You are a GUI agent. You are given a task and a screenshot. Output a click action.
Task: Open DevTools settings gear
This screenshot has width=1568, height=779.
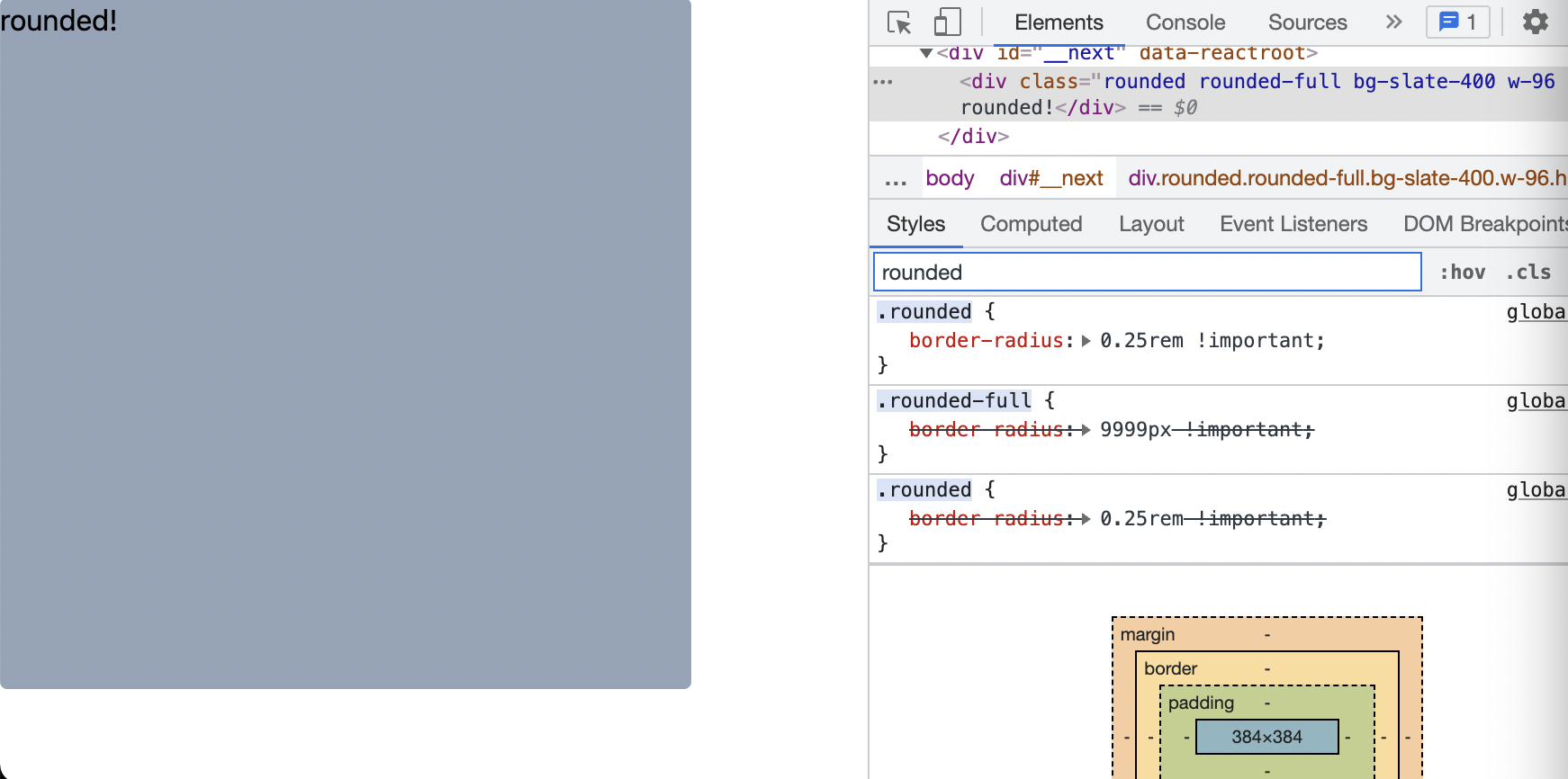[x=1535, y=22]
